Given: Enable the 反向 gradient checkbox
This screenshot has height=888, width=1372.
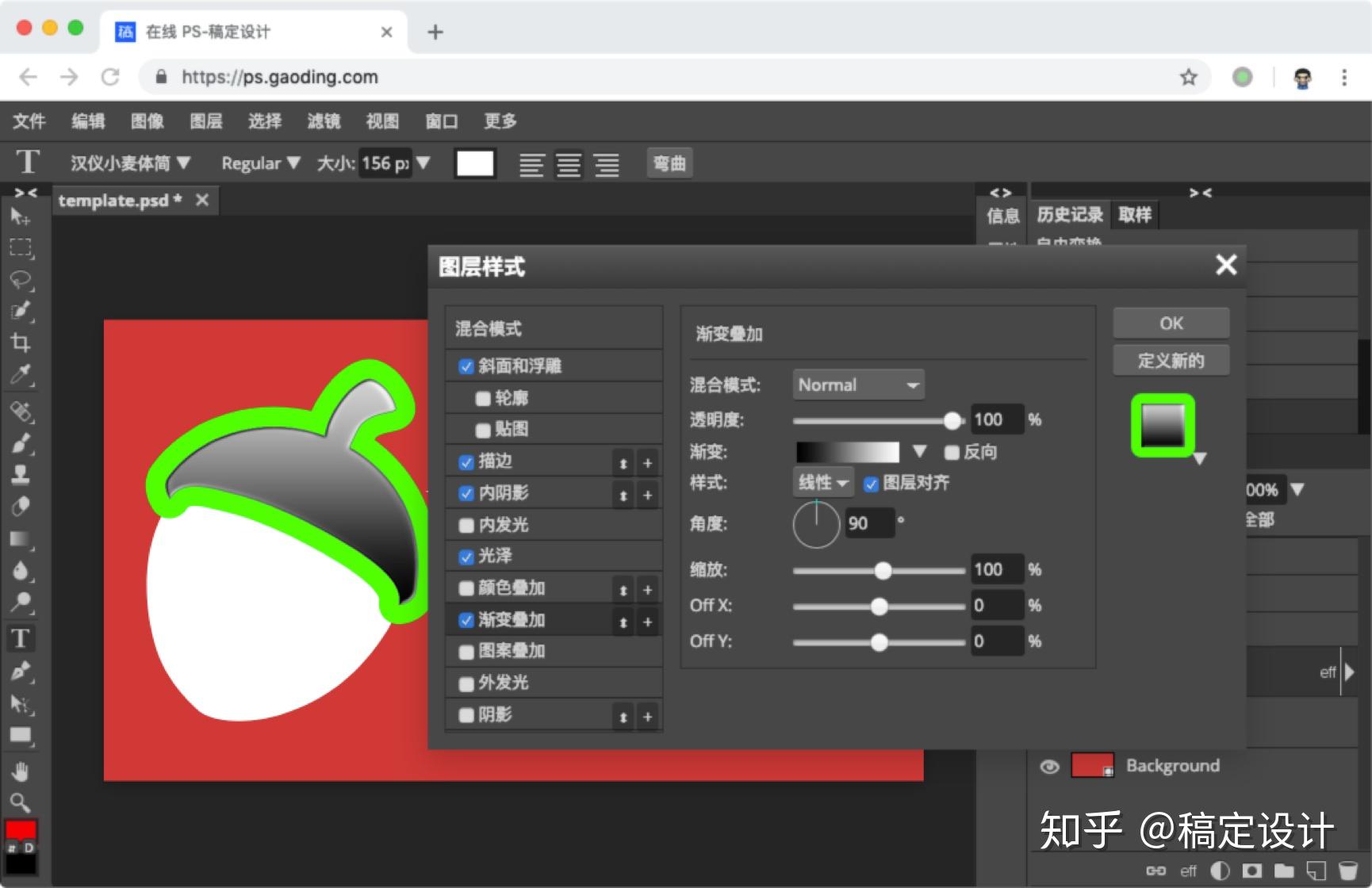Looking at the screenshot, I should point(952,452).
